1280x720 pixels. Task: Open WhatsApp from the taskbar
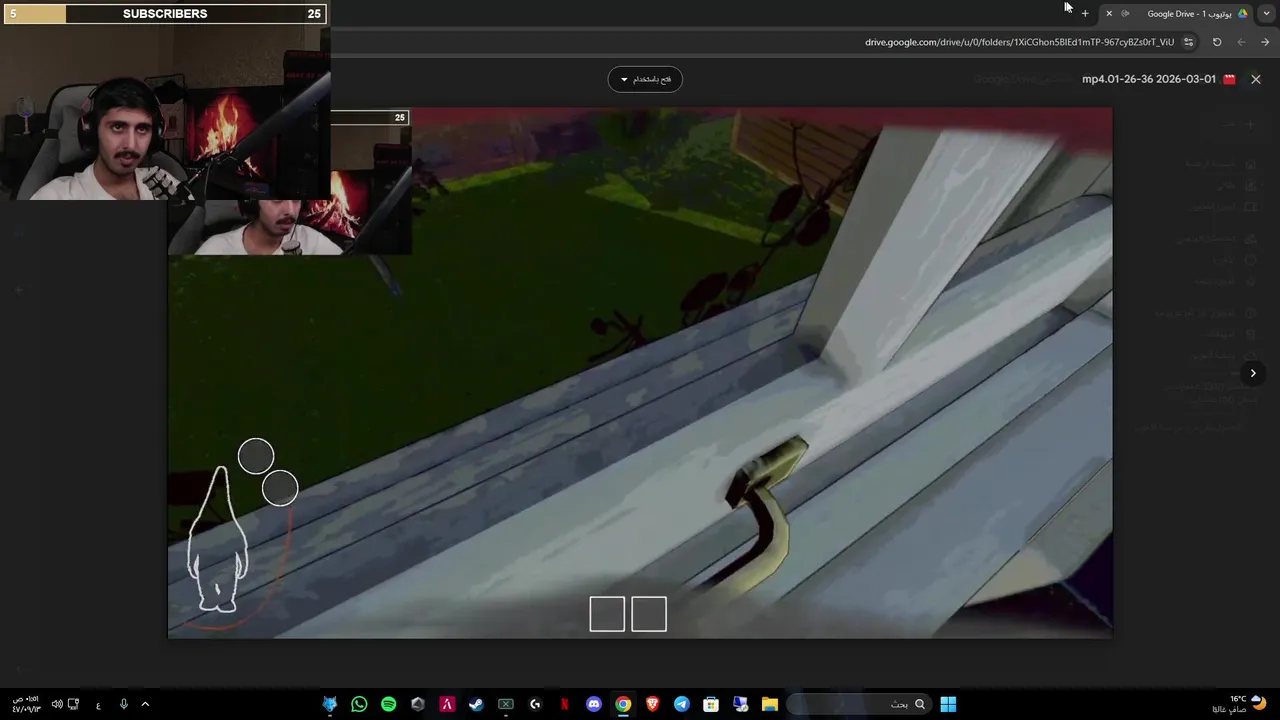click(359, 704)
